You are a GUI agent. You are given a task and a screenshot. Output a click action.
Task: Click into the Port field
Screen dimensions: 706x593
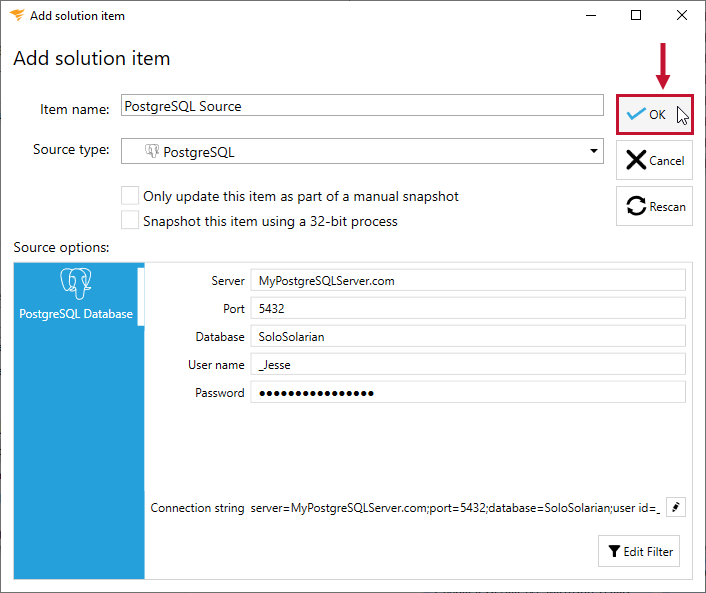pyautogui.click(x=468, y=308)
